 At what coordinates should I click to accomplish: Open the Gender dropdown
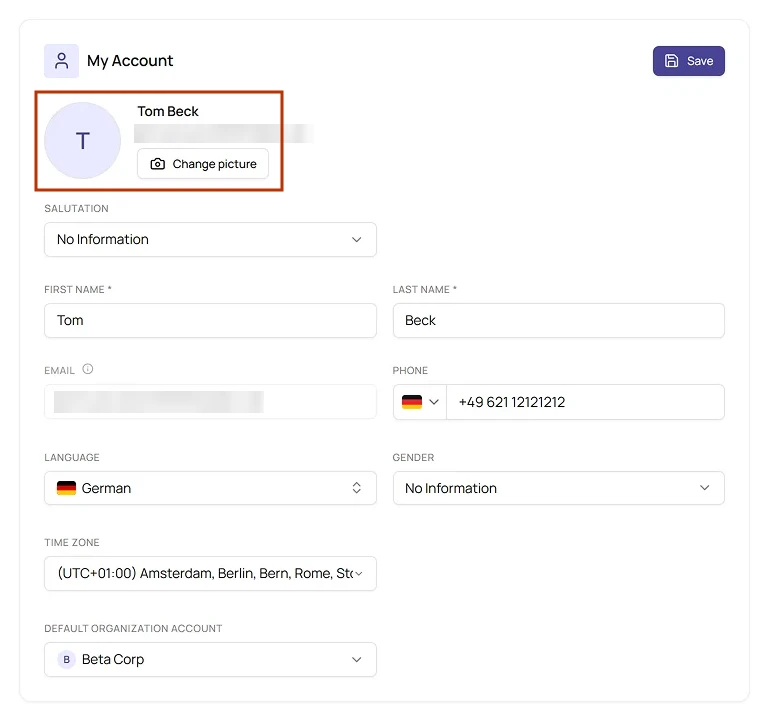(x=558, y=488)
